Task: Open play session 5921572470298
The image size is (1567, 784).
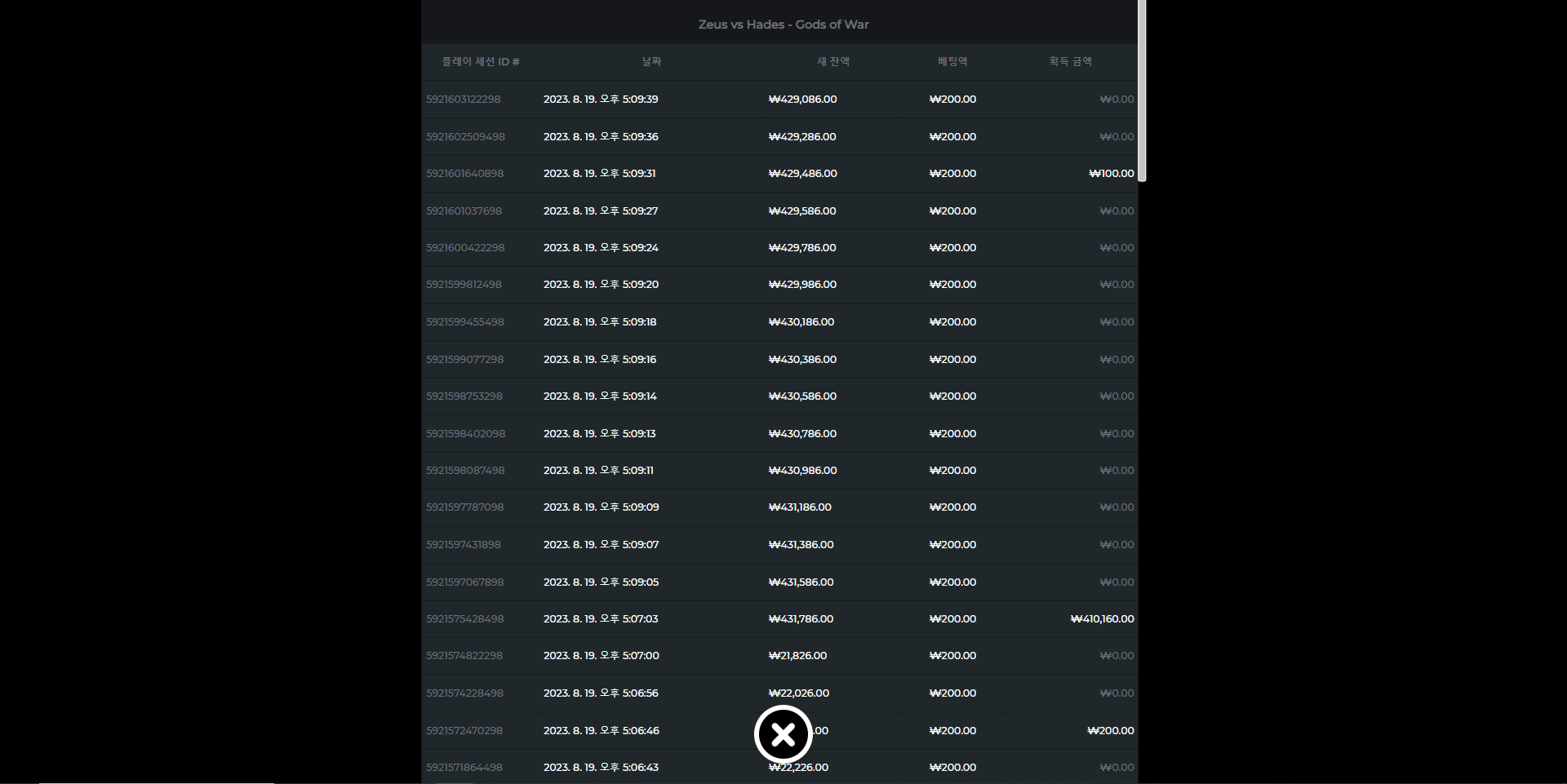Action: click(x=464, y=731)
